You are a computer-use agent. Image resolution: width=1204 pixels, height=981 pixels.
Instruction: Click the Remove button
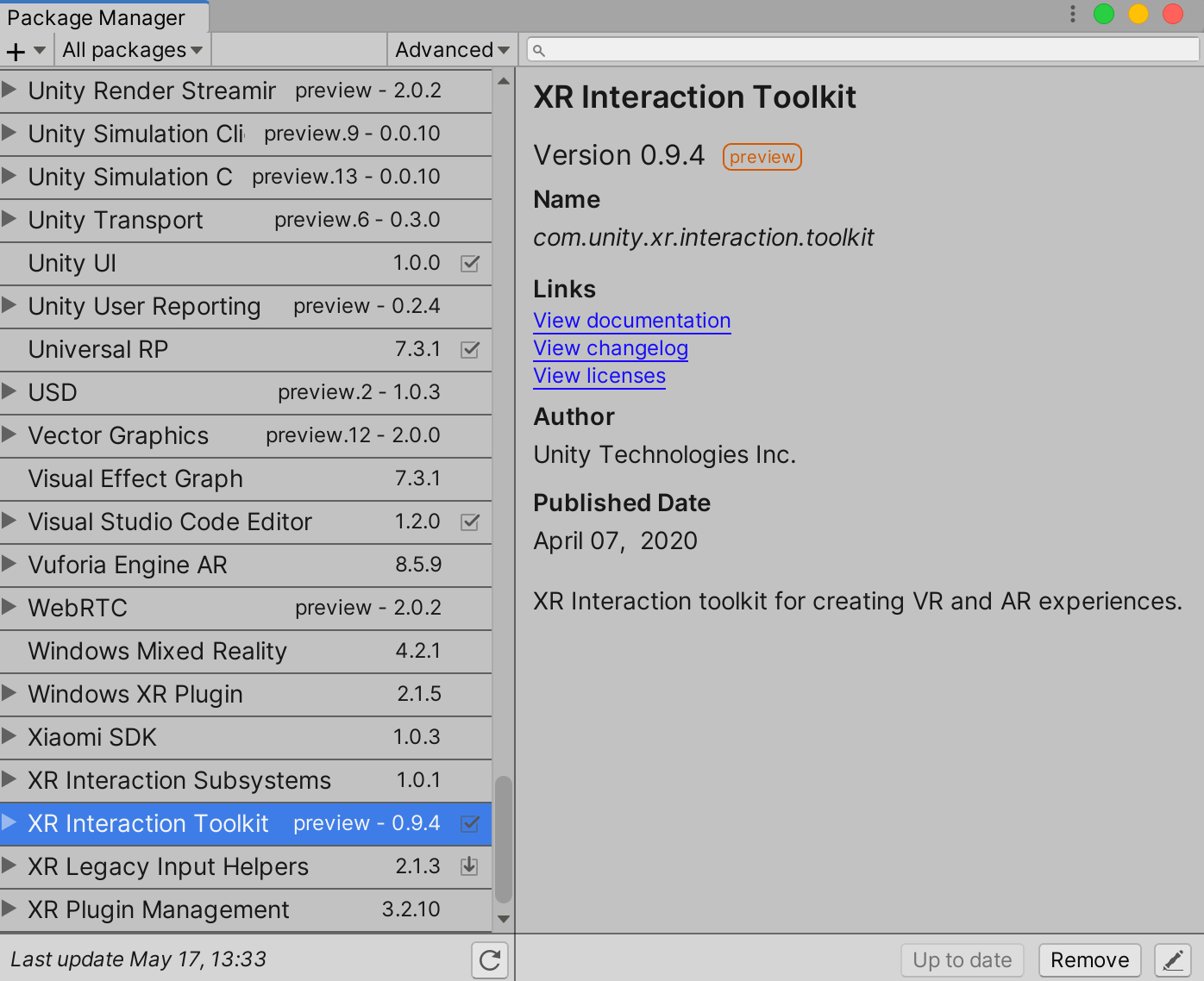tap(1089, 960)
